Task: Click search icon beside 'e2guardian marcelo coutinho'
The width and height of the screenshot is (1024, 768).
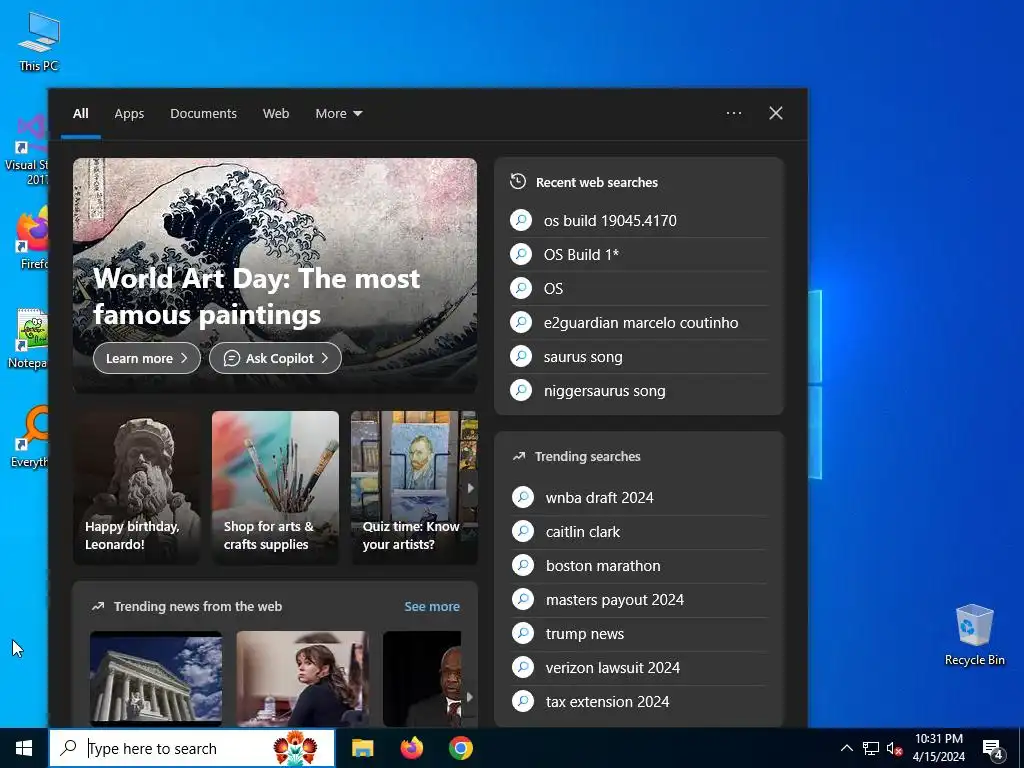Action: pyautogui.click(x=521, y=322)
